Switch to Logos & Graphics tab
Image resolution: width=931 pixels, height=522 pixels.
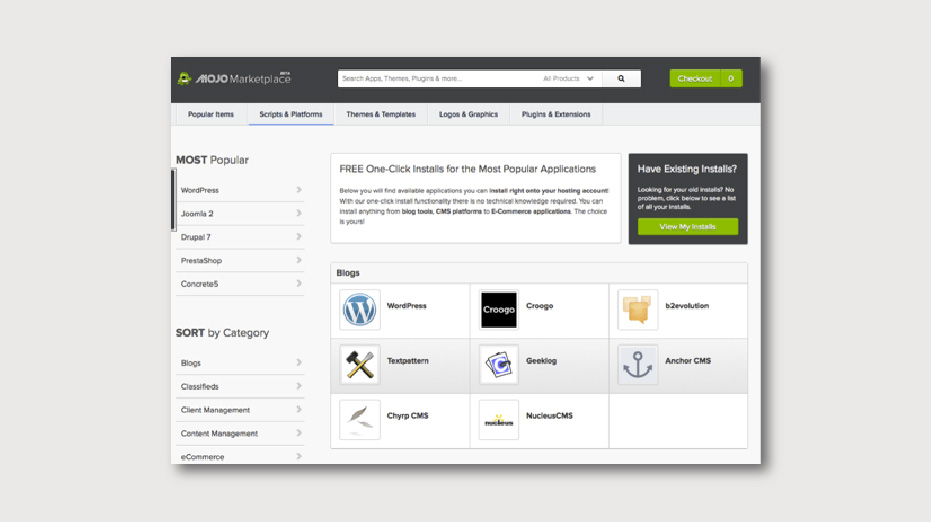coord(468,115)
